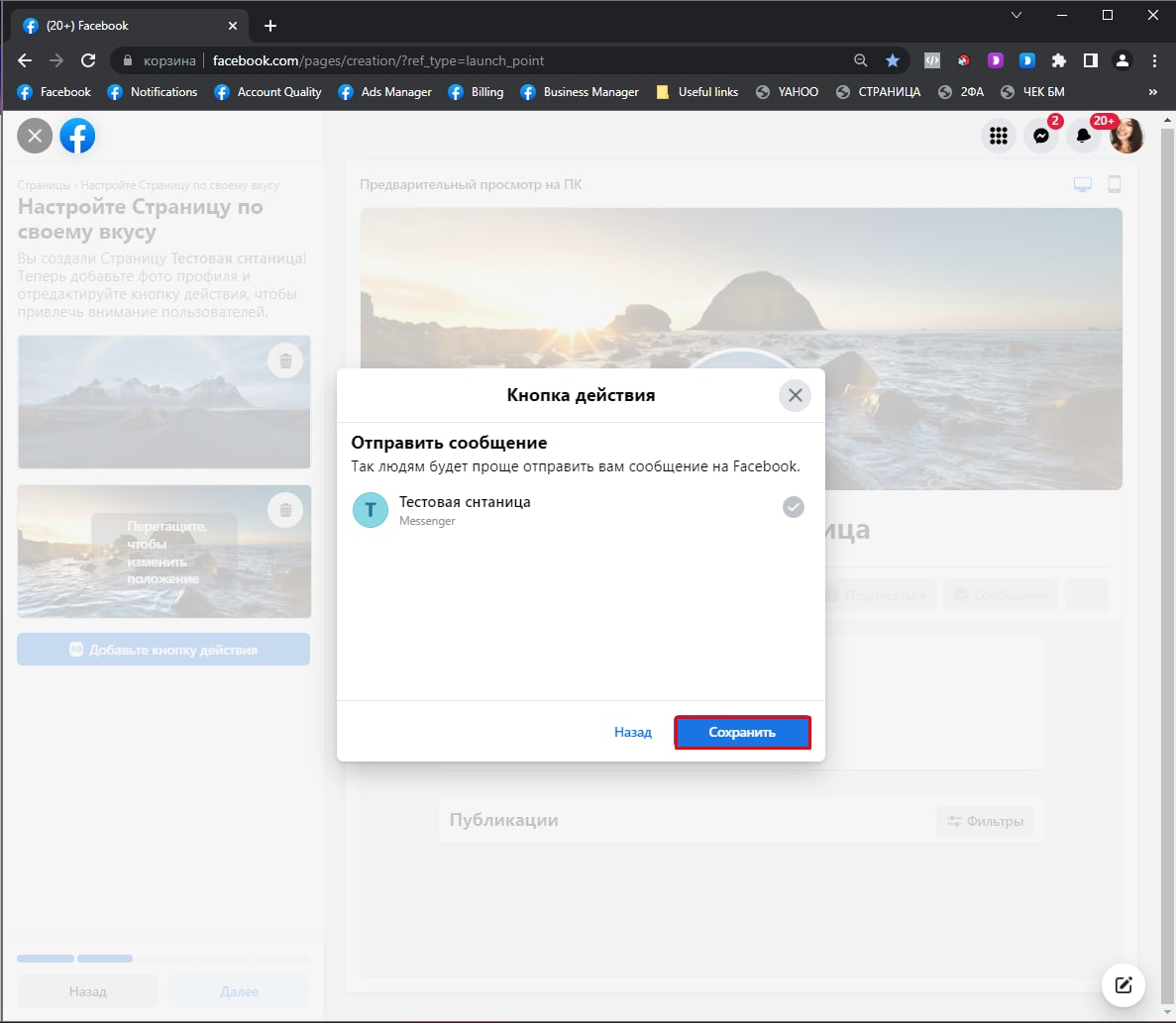Toggle the browser side panel
Image resolution: width=1176 pixels, height=1023 pixels.
click(x=1091, y=60)
